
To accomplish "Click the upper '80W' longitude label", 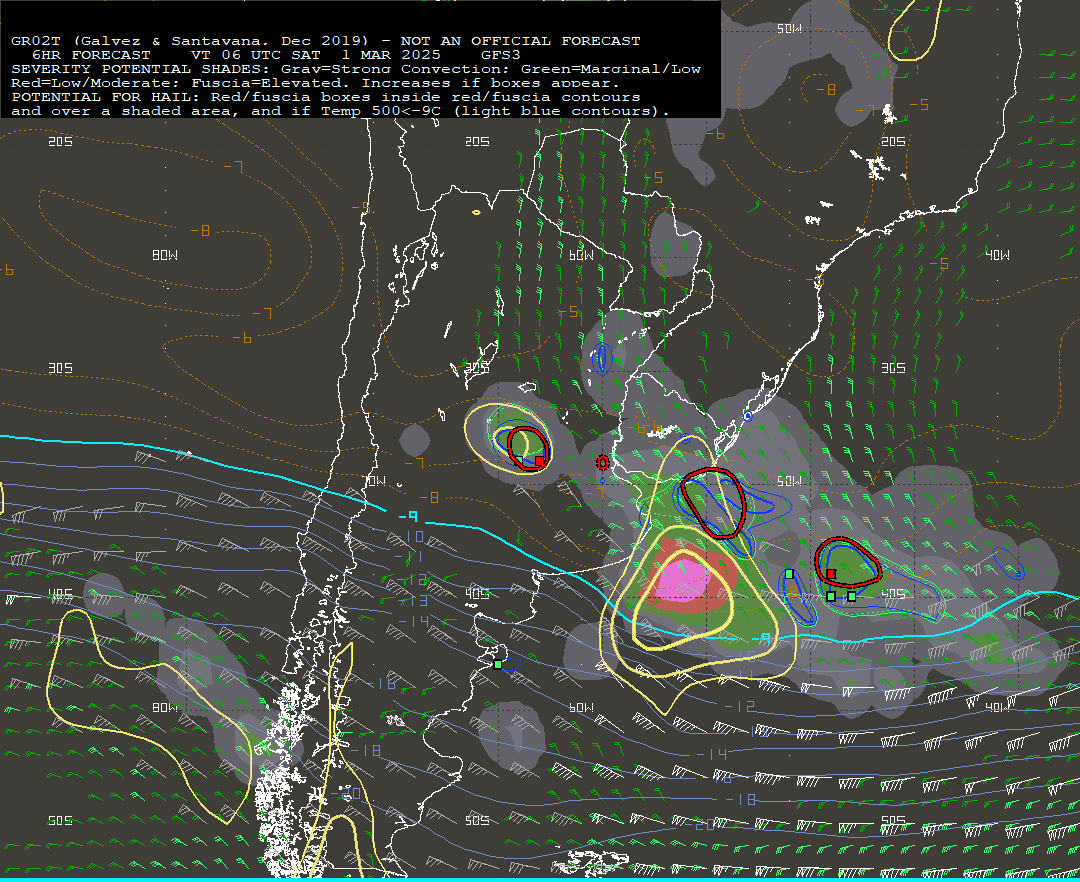I will 165,255.
